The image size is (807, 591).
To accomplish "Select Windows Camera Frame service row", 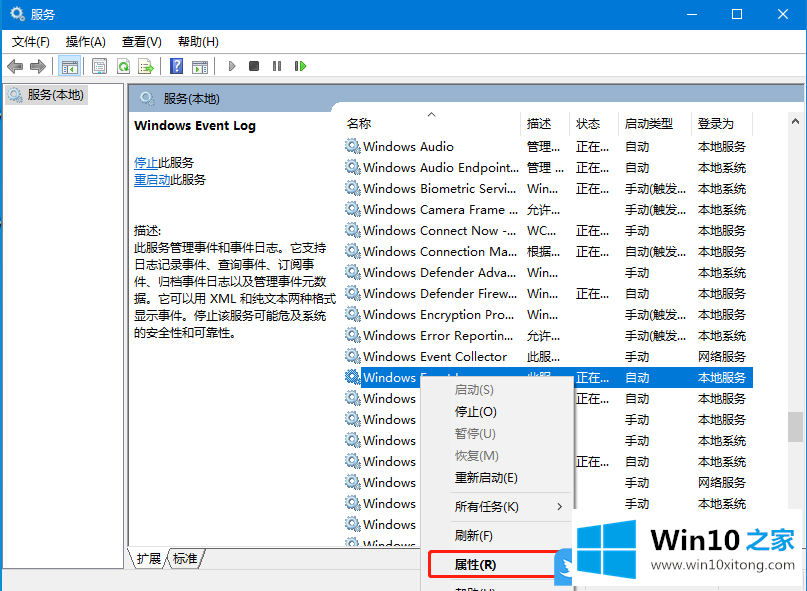I will (x=547, y=210).
